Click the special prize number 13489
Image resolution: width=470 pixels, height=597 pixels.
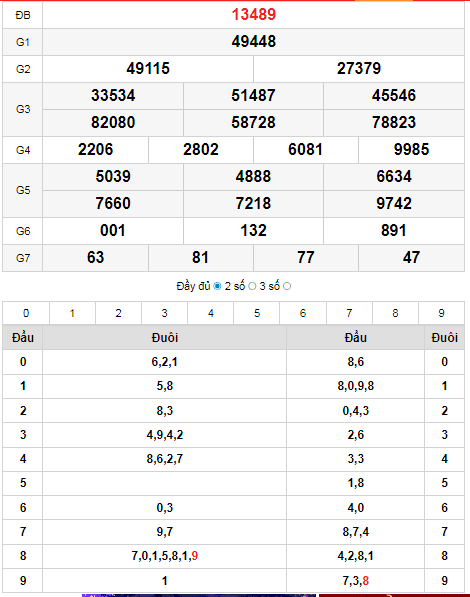[x=254, y=15]
